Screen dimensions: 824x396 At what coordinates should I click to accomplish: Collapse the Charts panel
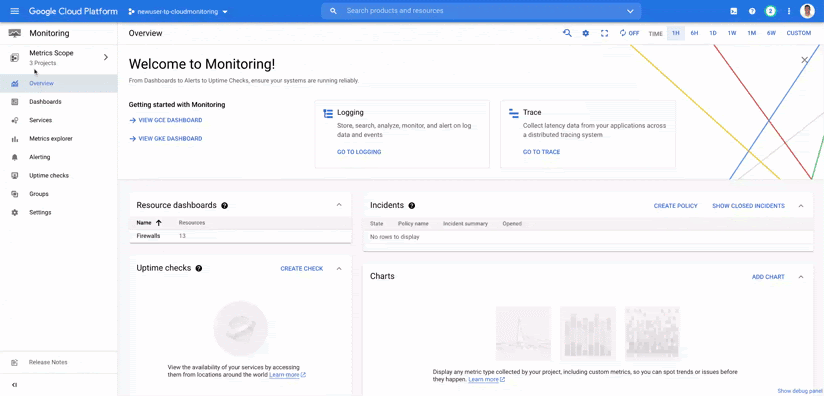[801, 277]
